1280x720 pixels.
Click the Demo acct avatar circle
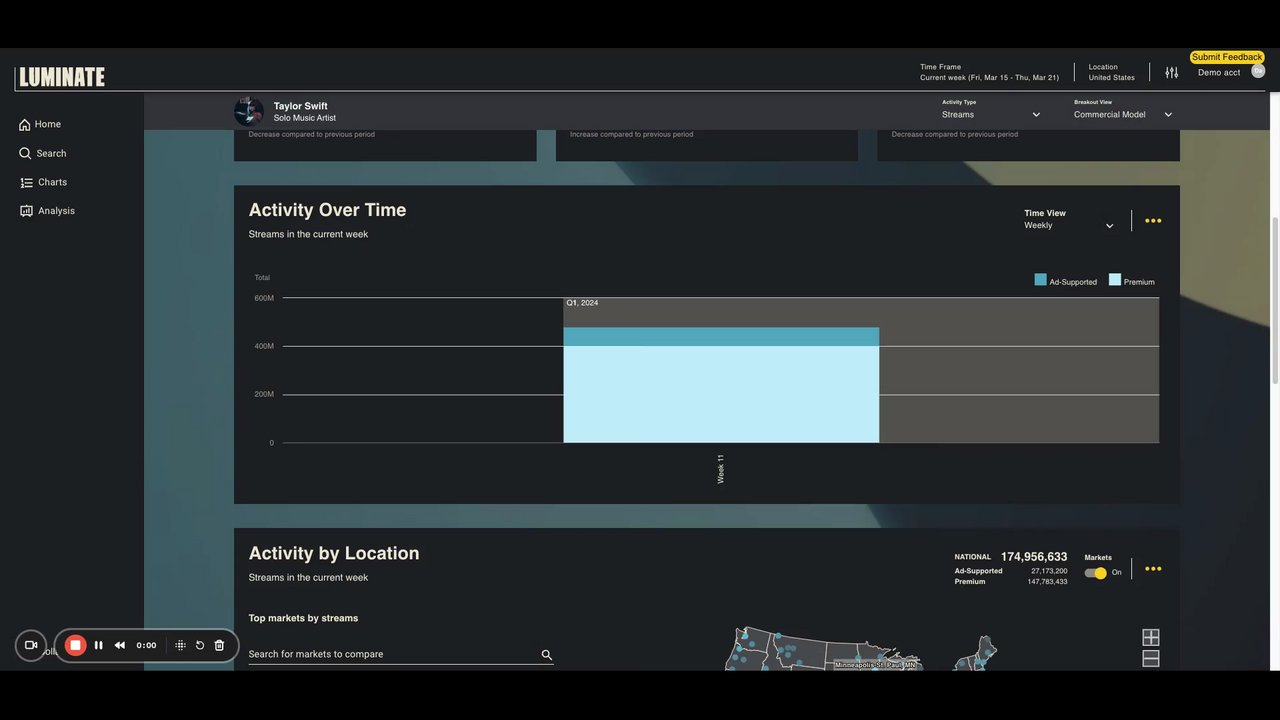point(1258,71)
